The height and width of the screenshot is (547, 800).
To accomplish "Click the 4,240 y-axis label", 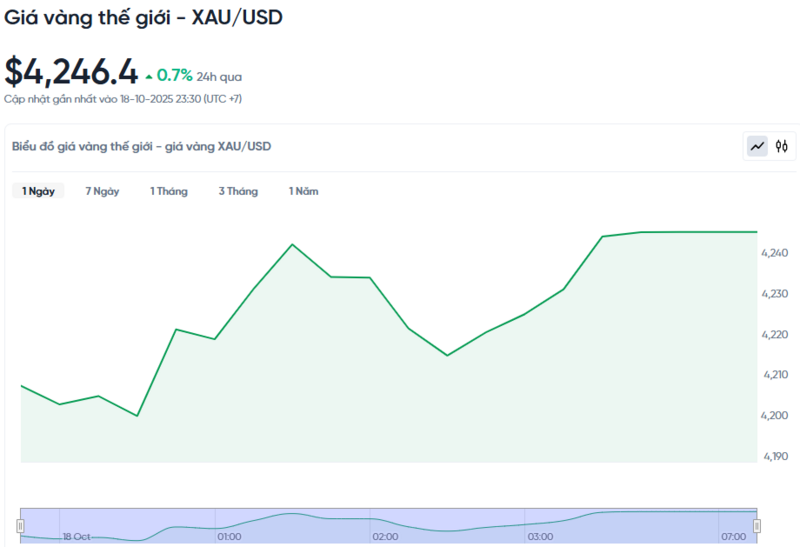I will [x=774, y=253].
